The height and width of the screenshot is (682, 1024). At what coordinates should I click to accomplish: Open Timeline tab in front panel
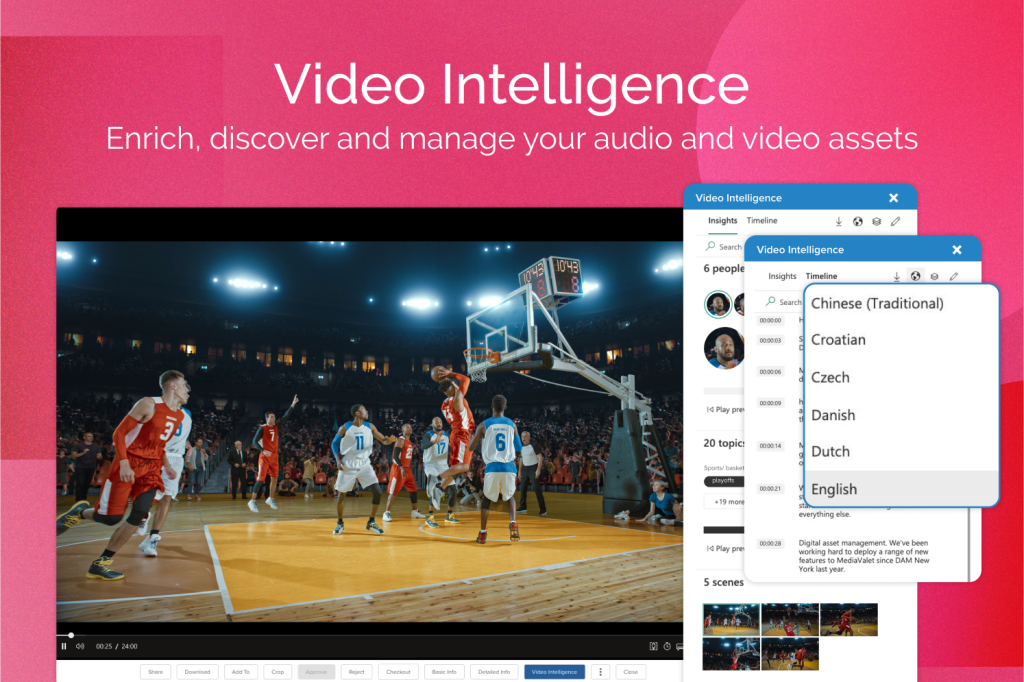[821, 276]
